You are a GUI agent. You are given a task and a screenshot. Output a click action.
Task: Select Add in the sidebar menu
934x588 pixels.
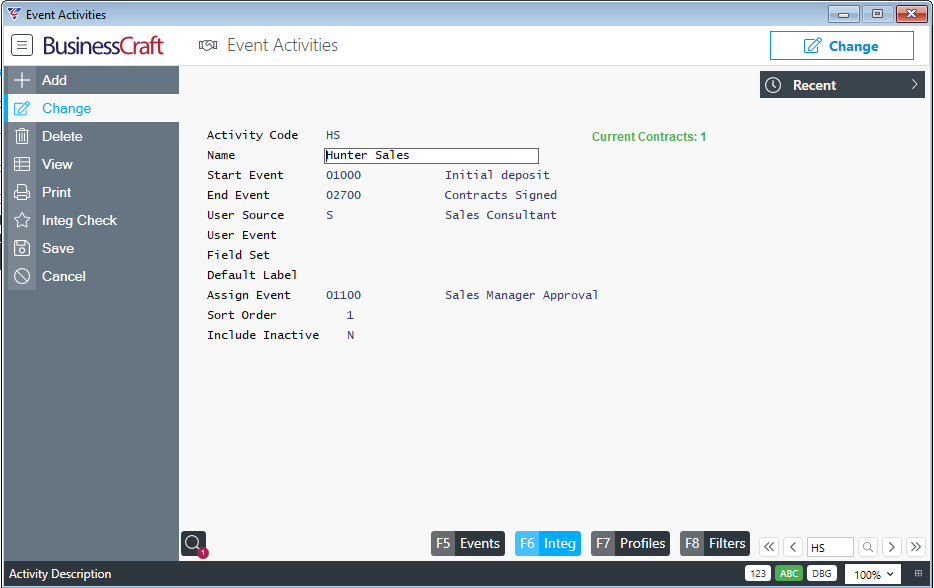(92, 80)
